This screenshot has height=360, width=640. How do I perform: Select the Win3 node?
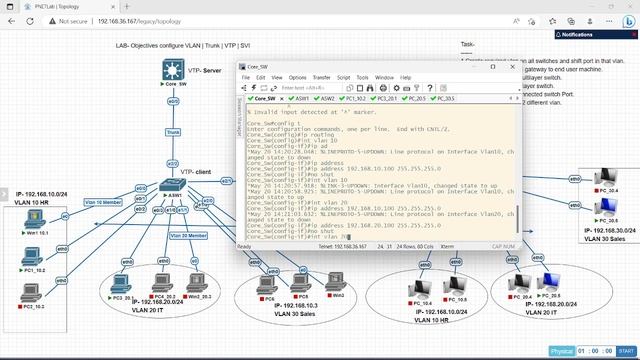pos(336,282)
